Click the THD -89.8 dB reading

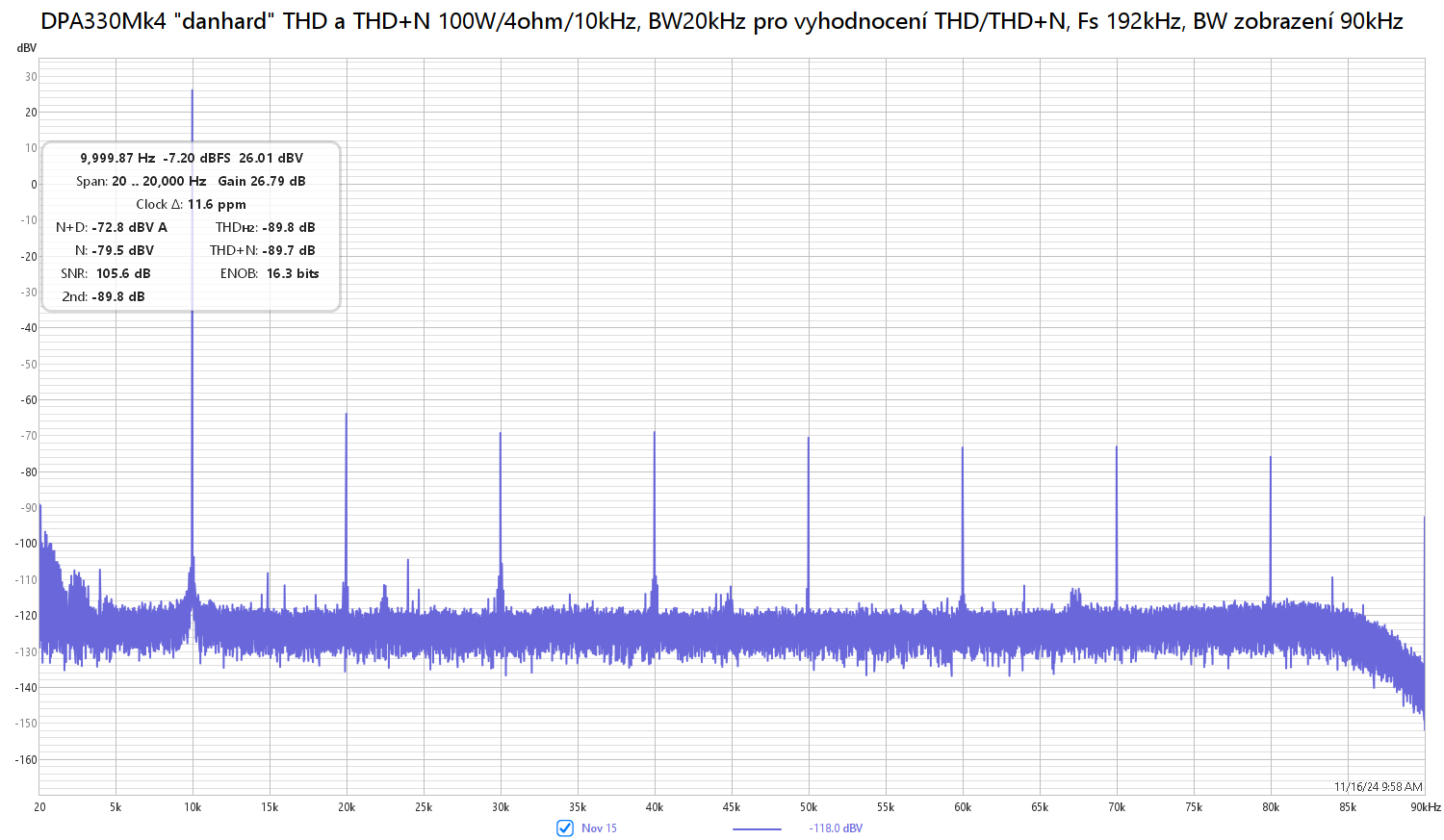coord(266,227)
